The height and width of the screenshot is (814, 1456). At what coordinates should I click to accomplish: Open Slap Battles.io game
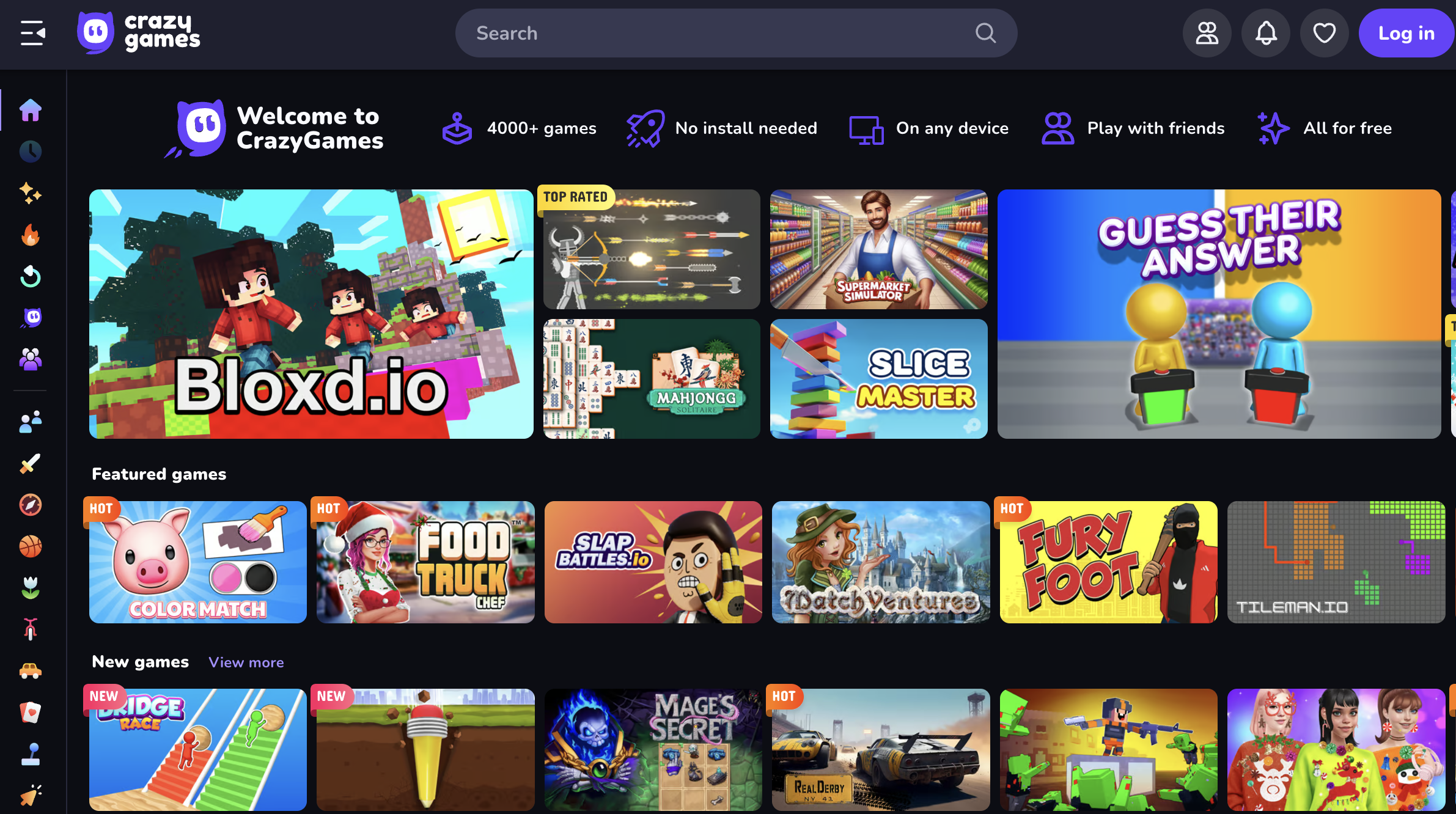coord(653,562)
